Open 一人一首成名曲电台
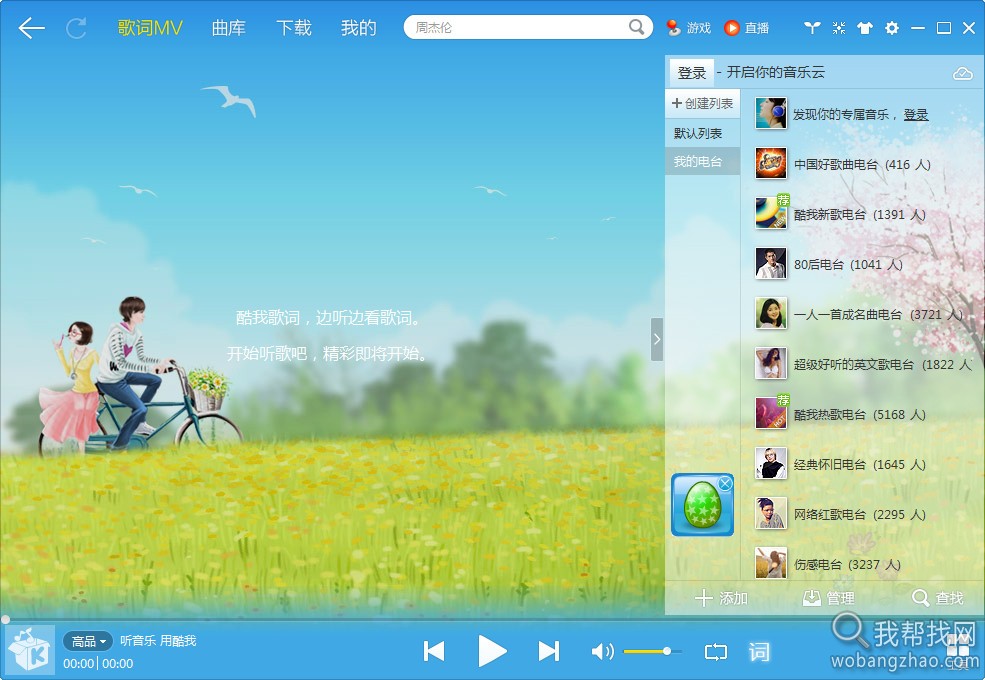 pos(878,314)
